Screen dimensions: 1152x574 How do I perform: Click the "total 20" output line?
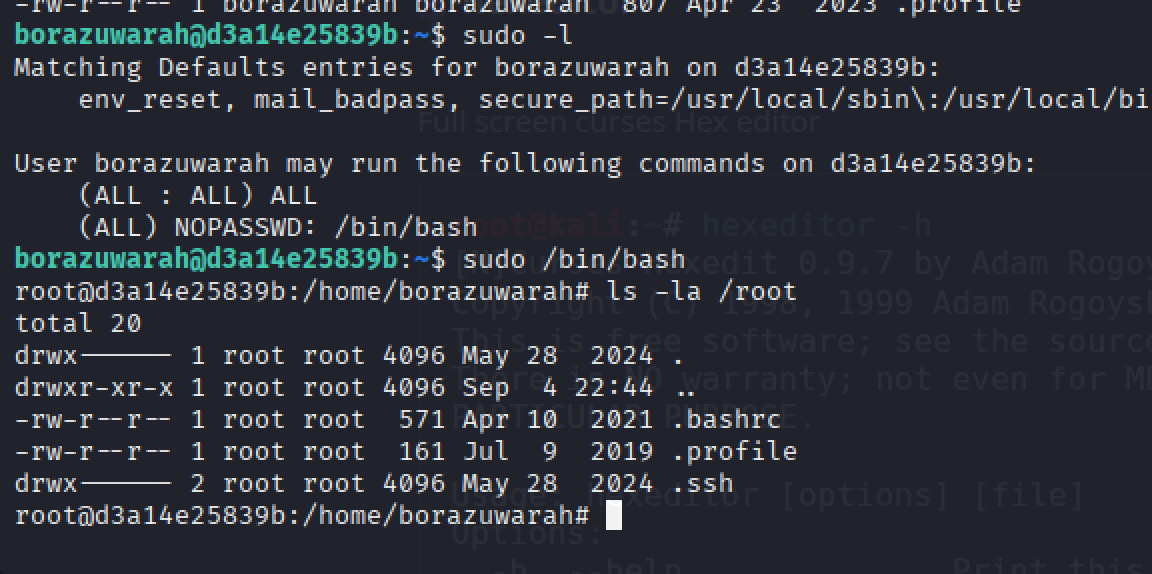(78, 323)
